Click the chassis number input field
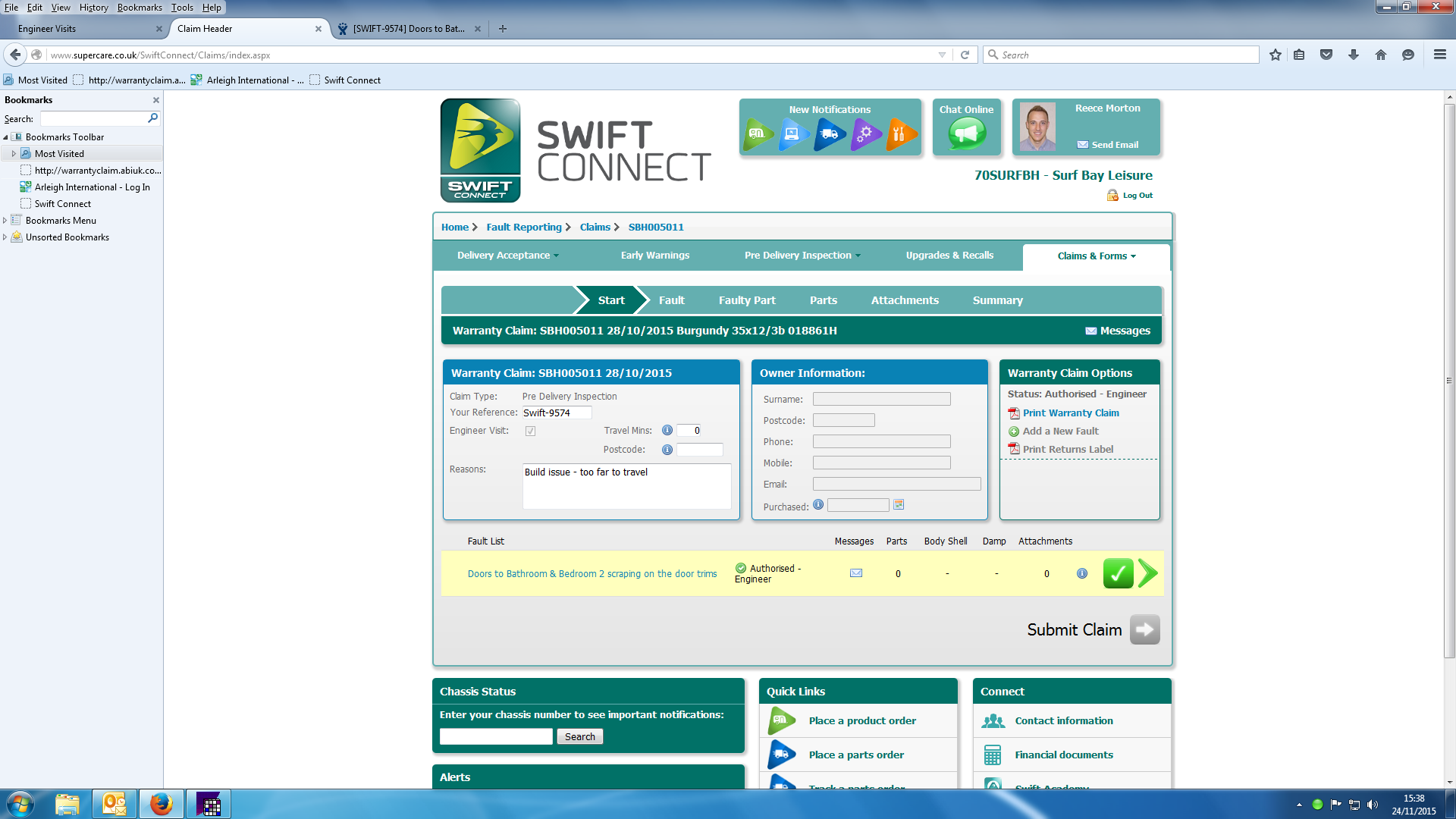Viewport: 1456px width, 819px height. pos(496,736)
